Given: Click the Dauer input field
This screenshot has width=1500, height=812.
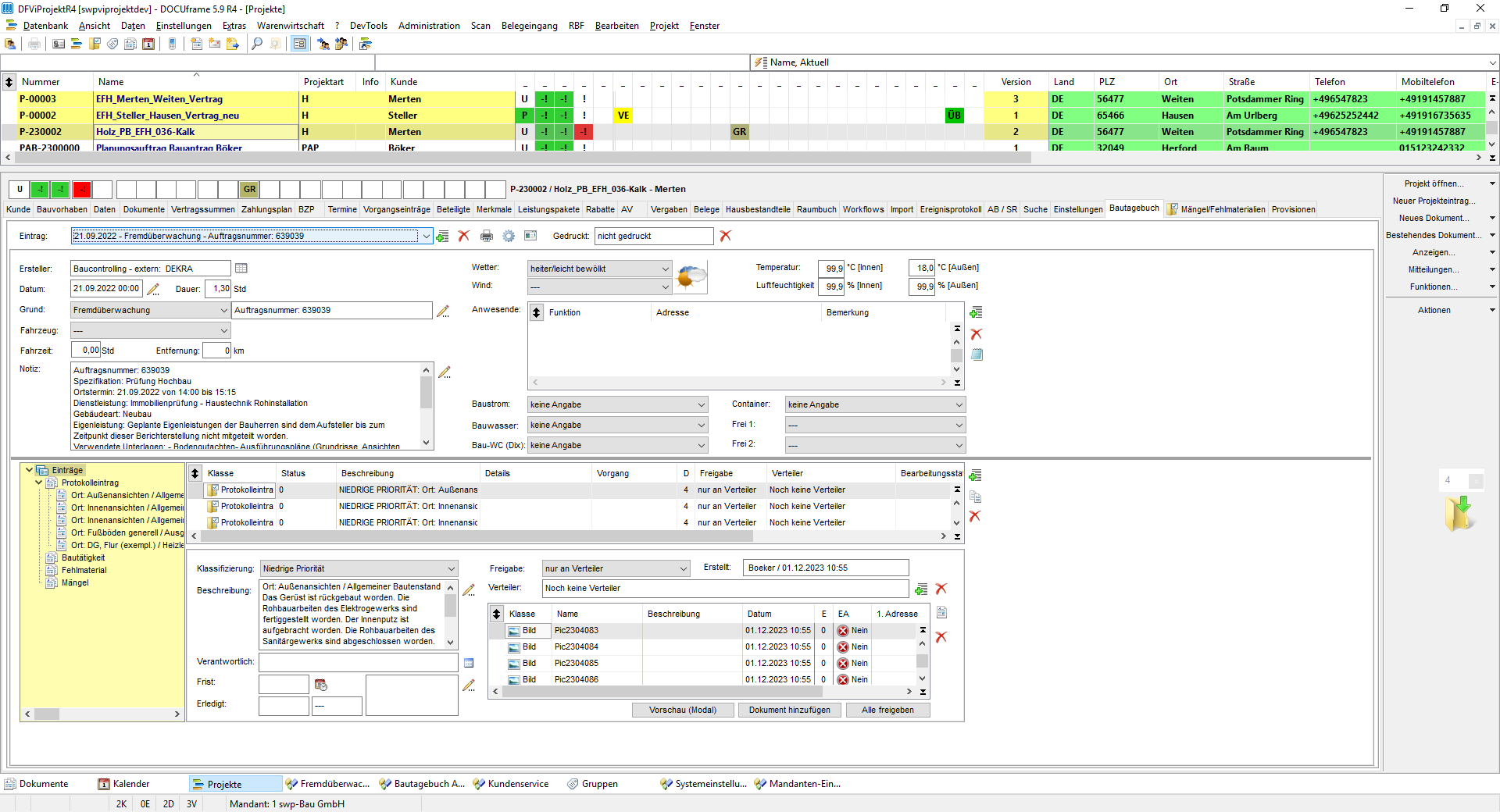Looking at the screenshot, I should (218, 289).
